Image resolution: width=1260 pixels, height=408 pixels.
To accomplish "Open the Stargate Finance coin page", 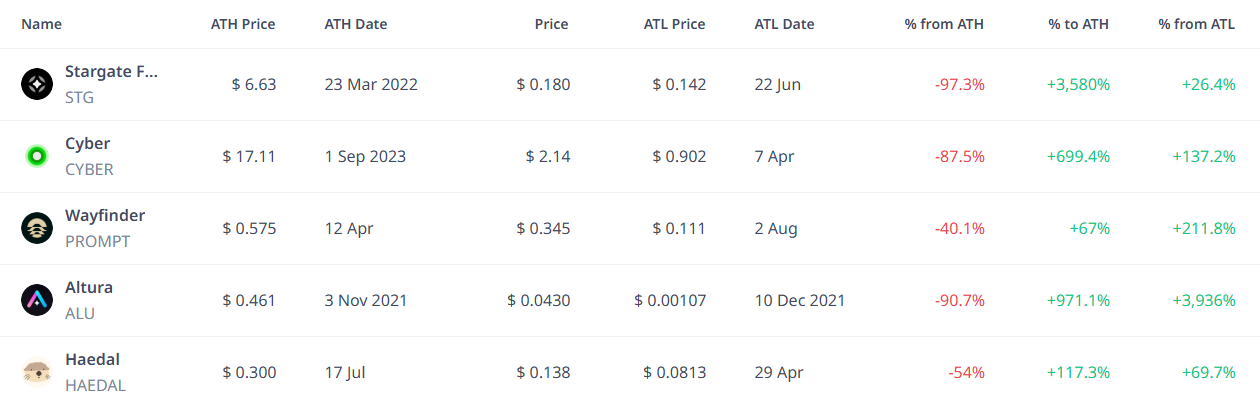I will pos(111,71).
